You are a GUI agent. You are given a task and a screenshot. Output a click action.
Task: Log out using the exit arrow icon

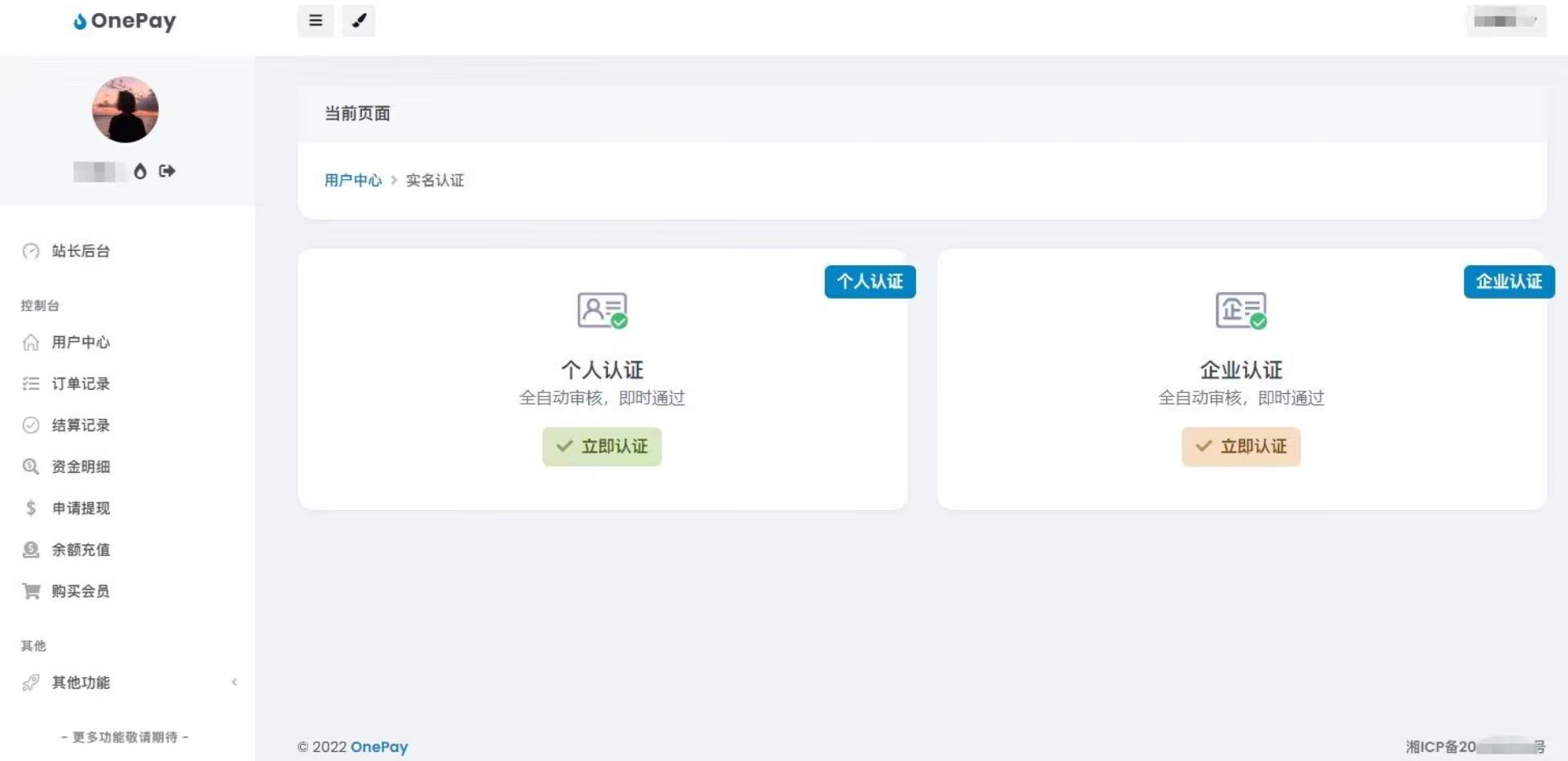[167, 171]
